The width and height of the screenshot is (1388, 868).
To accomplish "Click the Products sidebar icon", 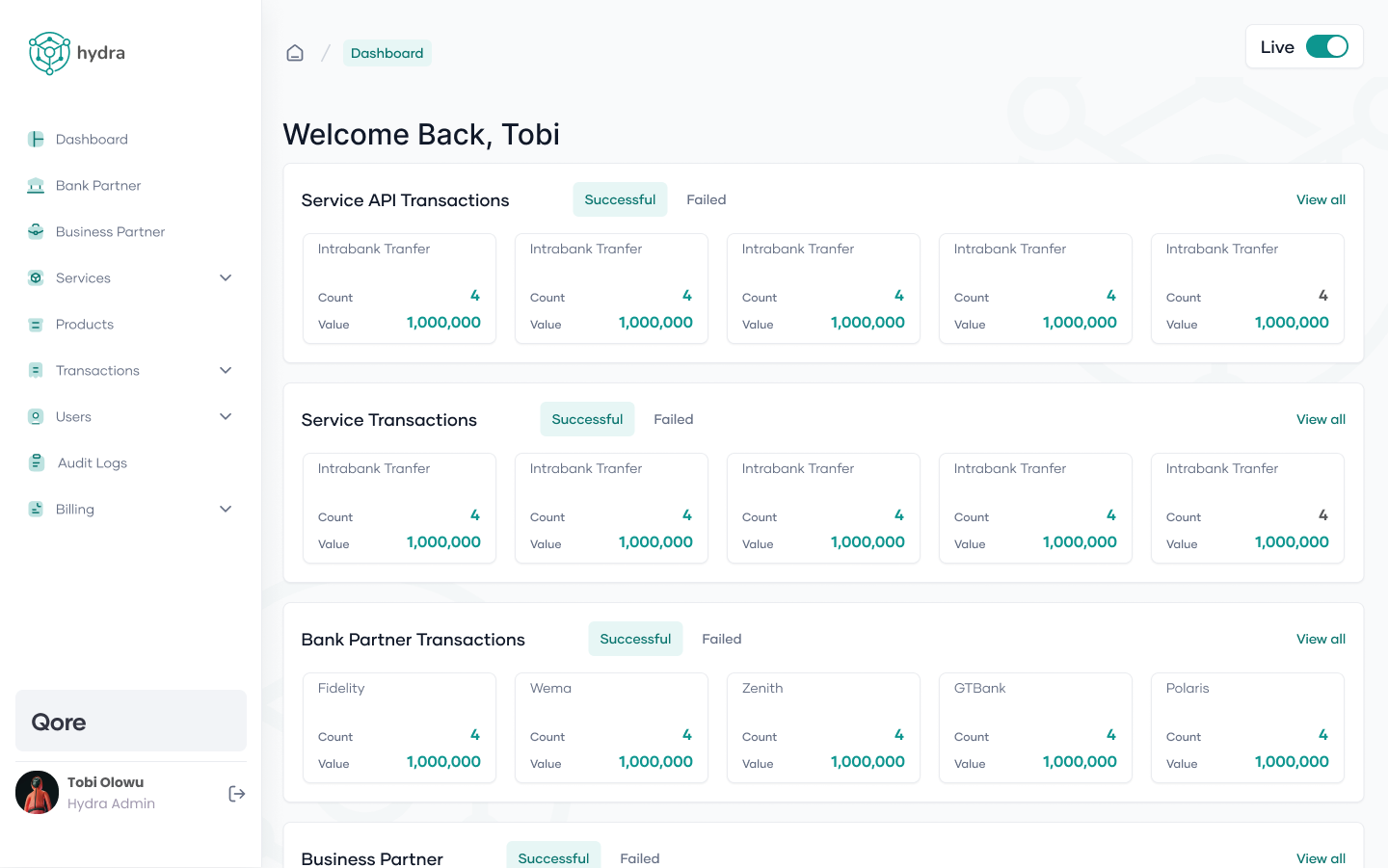I will tap(36, 324).
